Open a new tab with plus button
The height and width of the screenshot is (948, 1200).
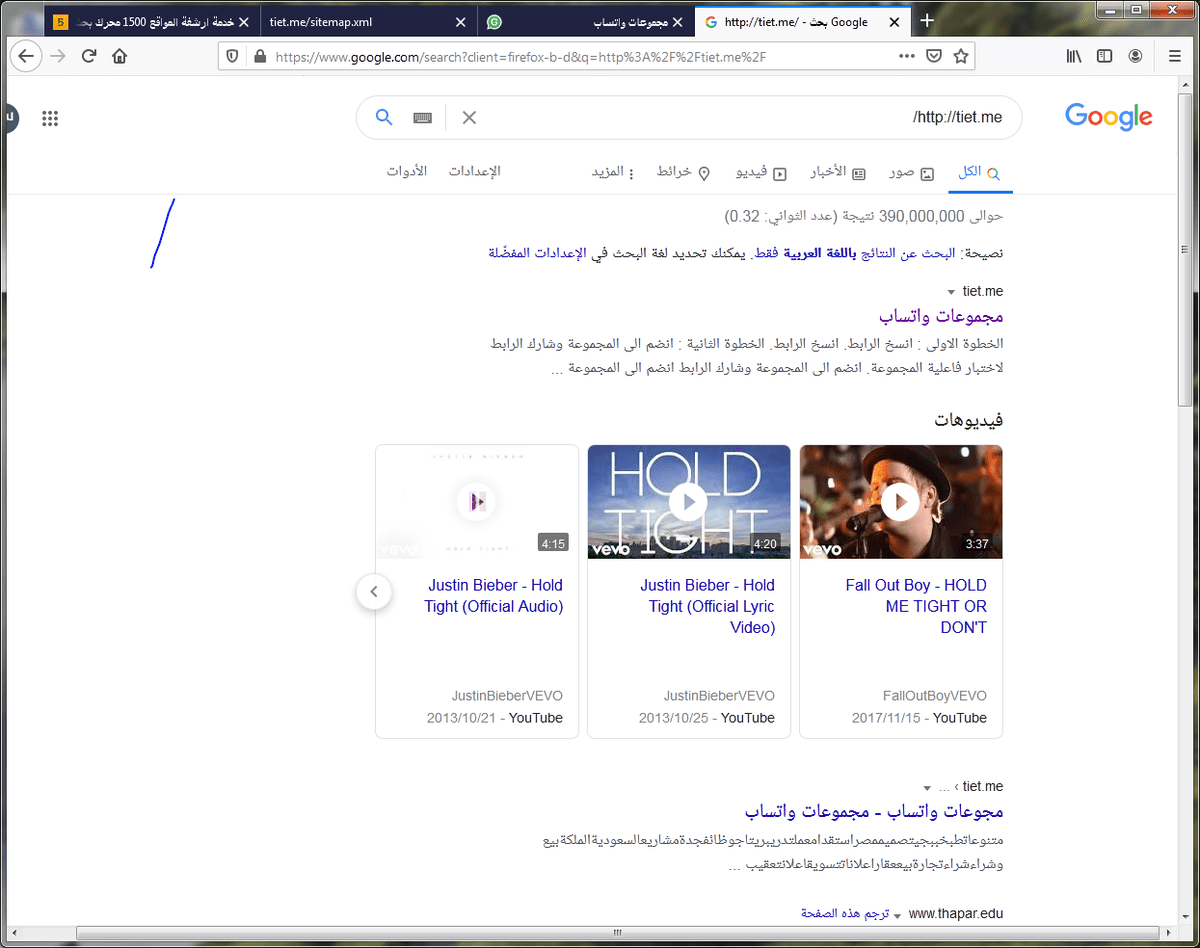927,21
